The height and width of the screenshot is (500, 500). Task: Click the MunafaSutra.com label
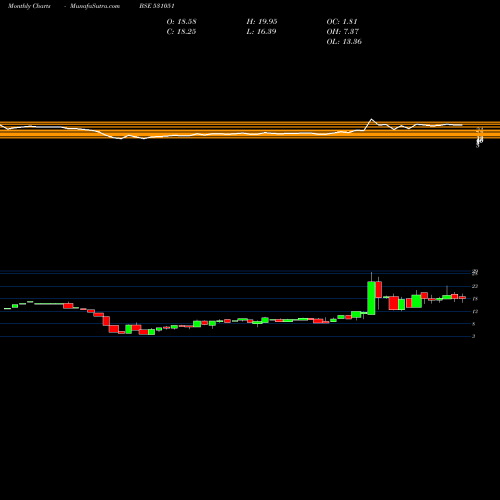(95, 6)
